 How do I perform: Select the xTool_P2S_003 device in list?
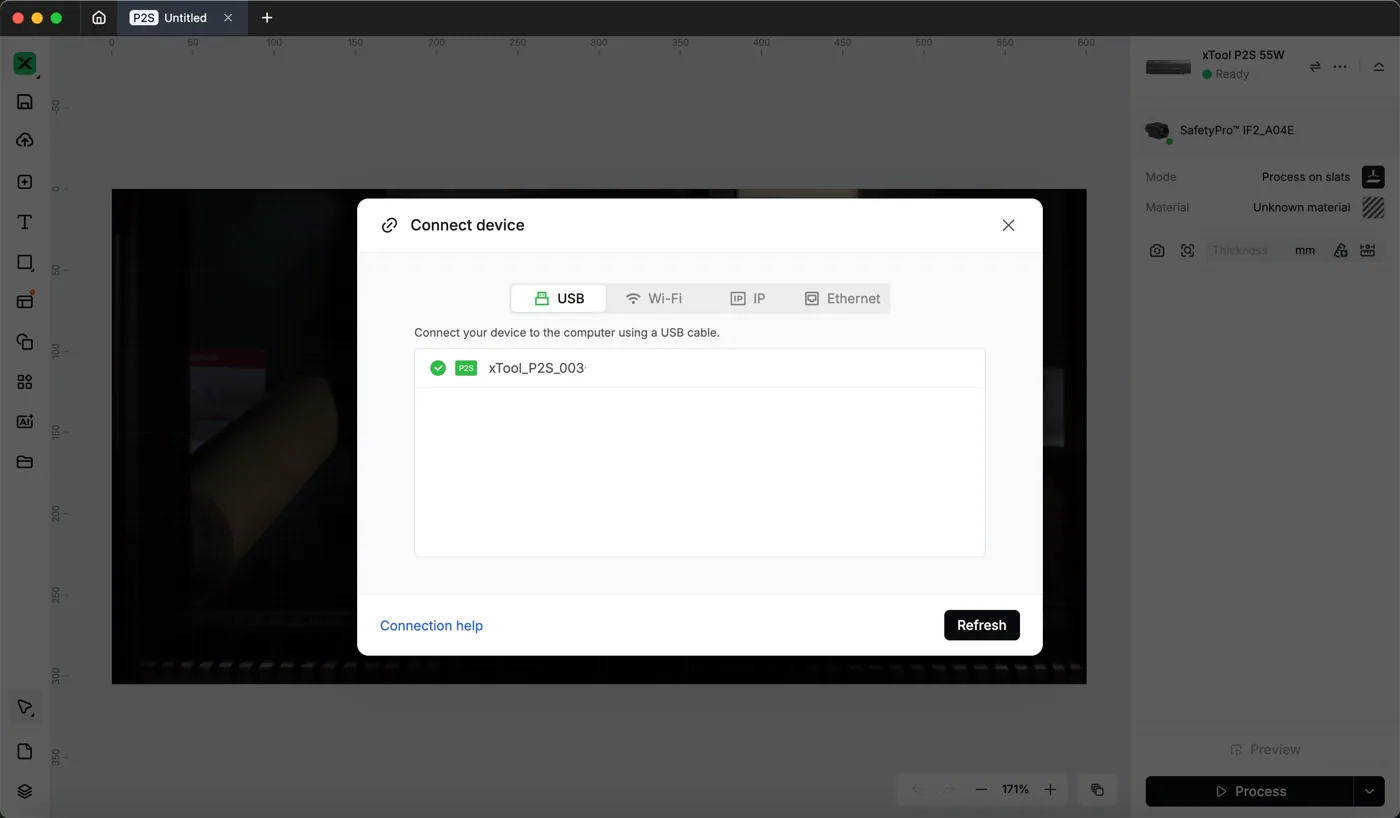[x=700, y=368]
